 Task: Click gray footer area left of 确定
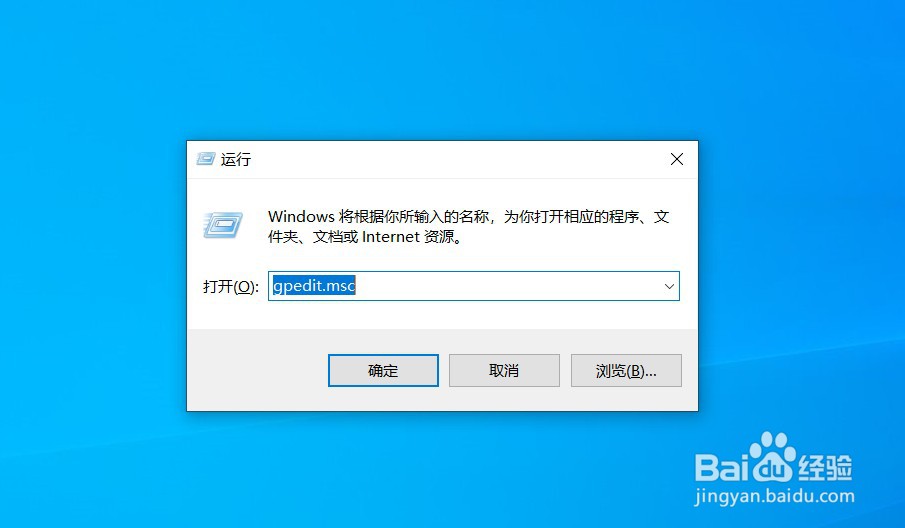(x=257, y=370)
